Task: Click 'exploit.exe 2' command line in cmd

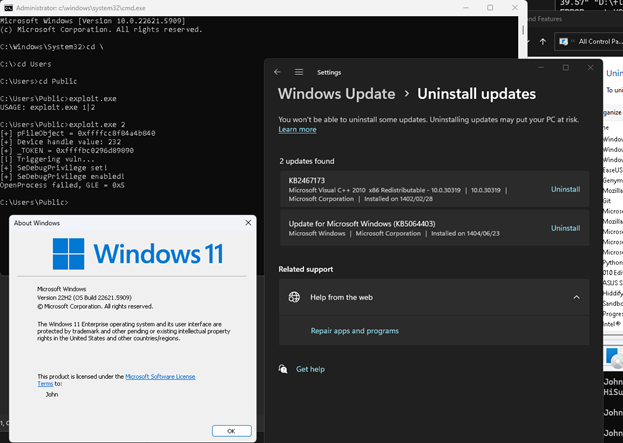Action: pos(63,124)
